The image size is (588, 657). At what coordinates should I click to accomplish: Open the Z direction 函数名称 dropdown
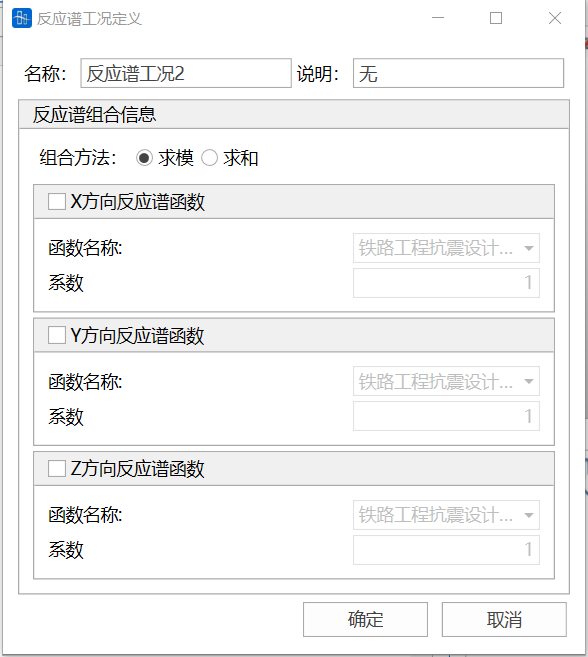446,515
